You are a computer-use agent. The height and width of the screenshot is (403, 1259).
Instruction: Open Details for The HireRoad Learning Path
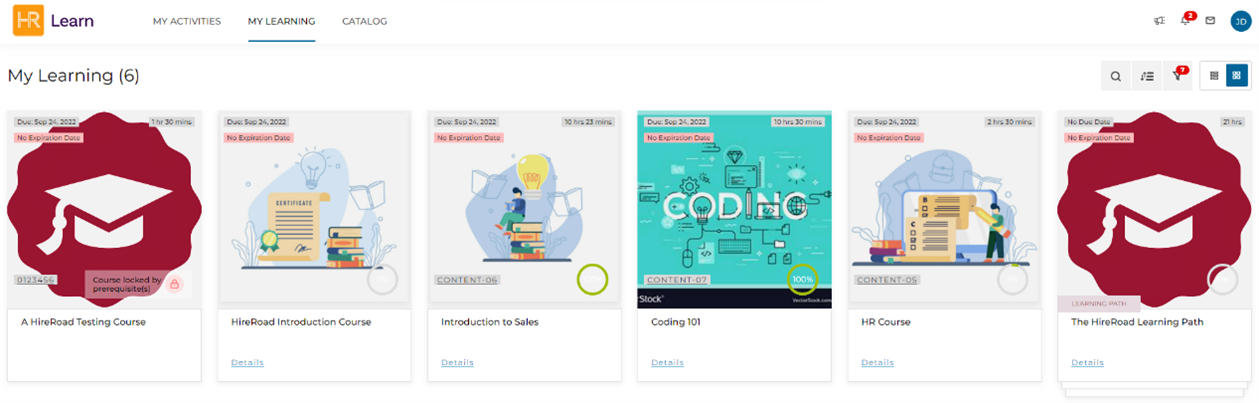tap(1087, 362)
